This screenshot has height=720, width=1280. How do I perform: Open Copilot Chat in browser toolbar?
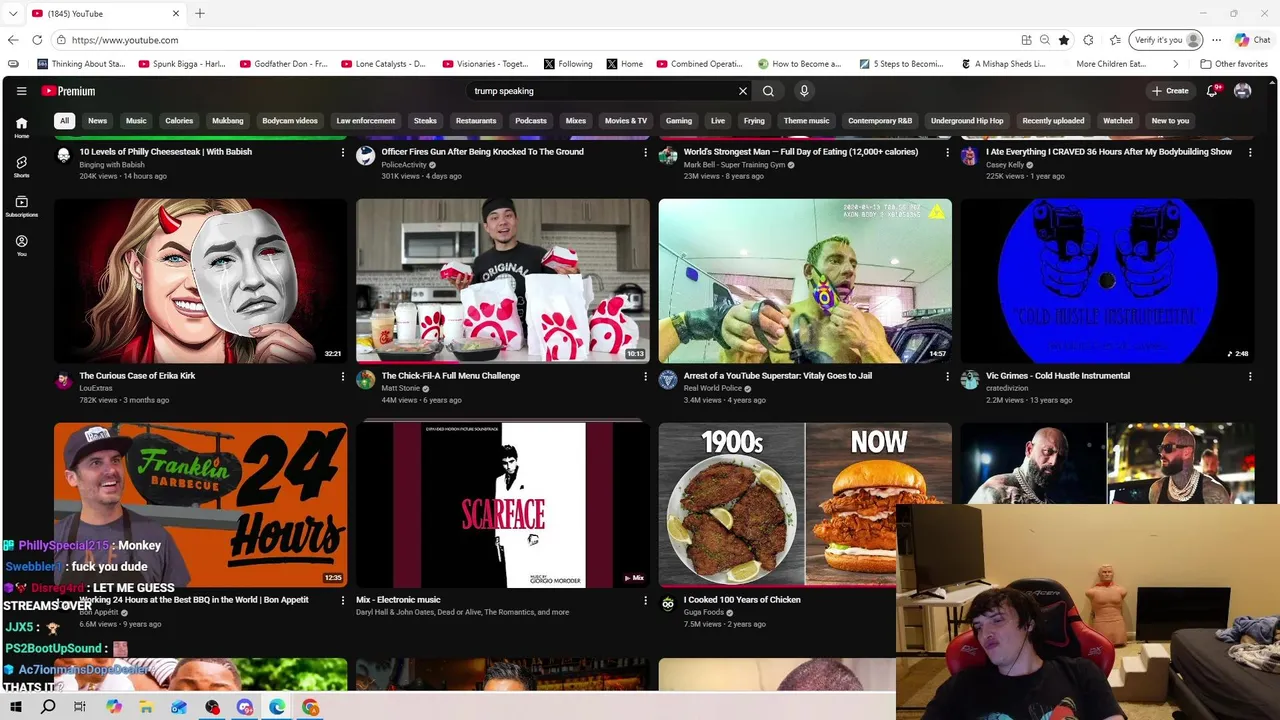(1252, 40)
